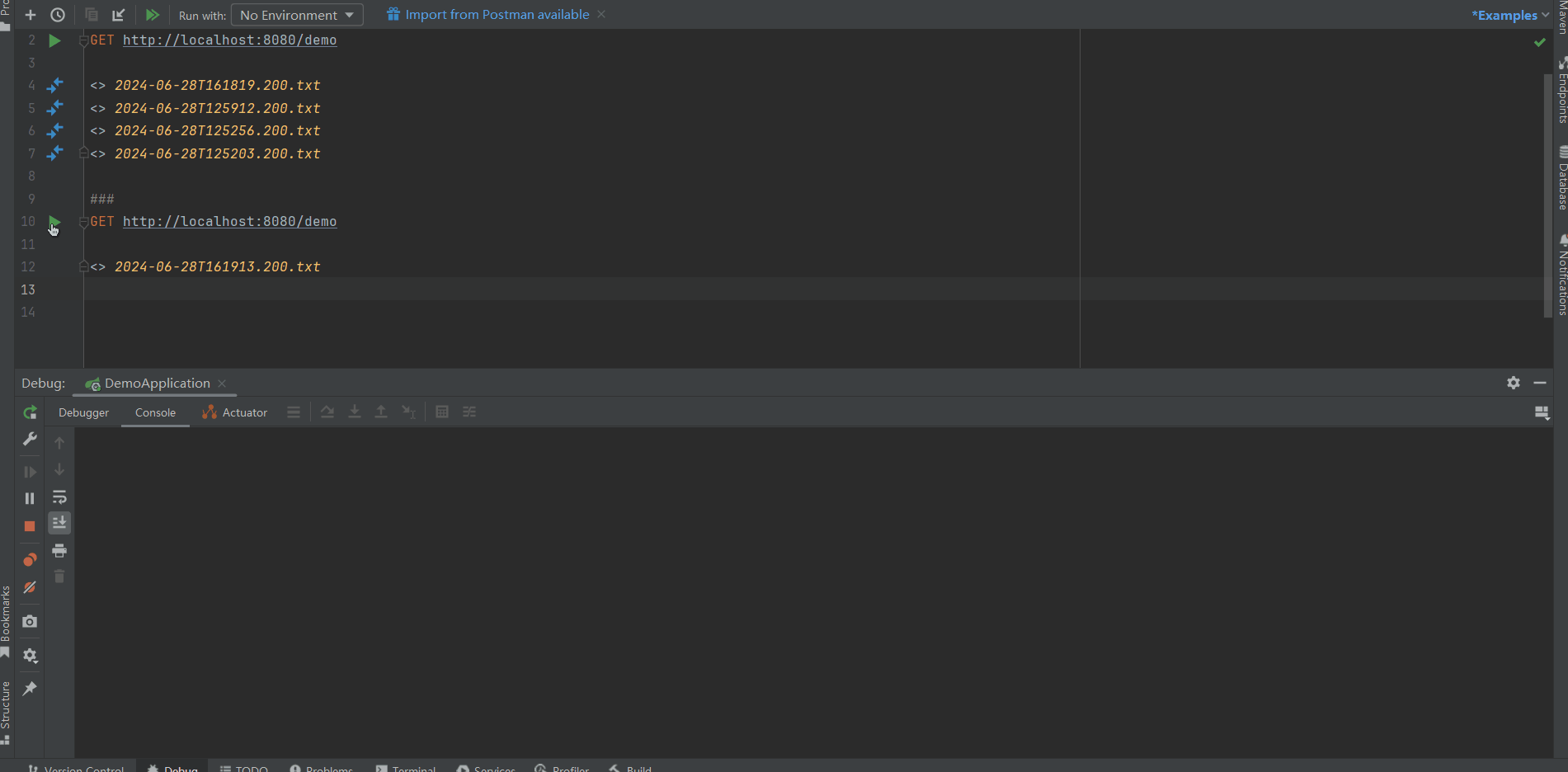Open the requests history clock icon

click(x=58, y=15)
